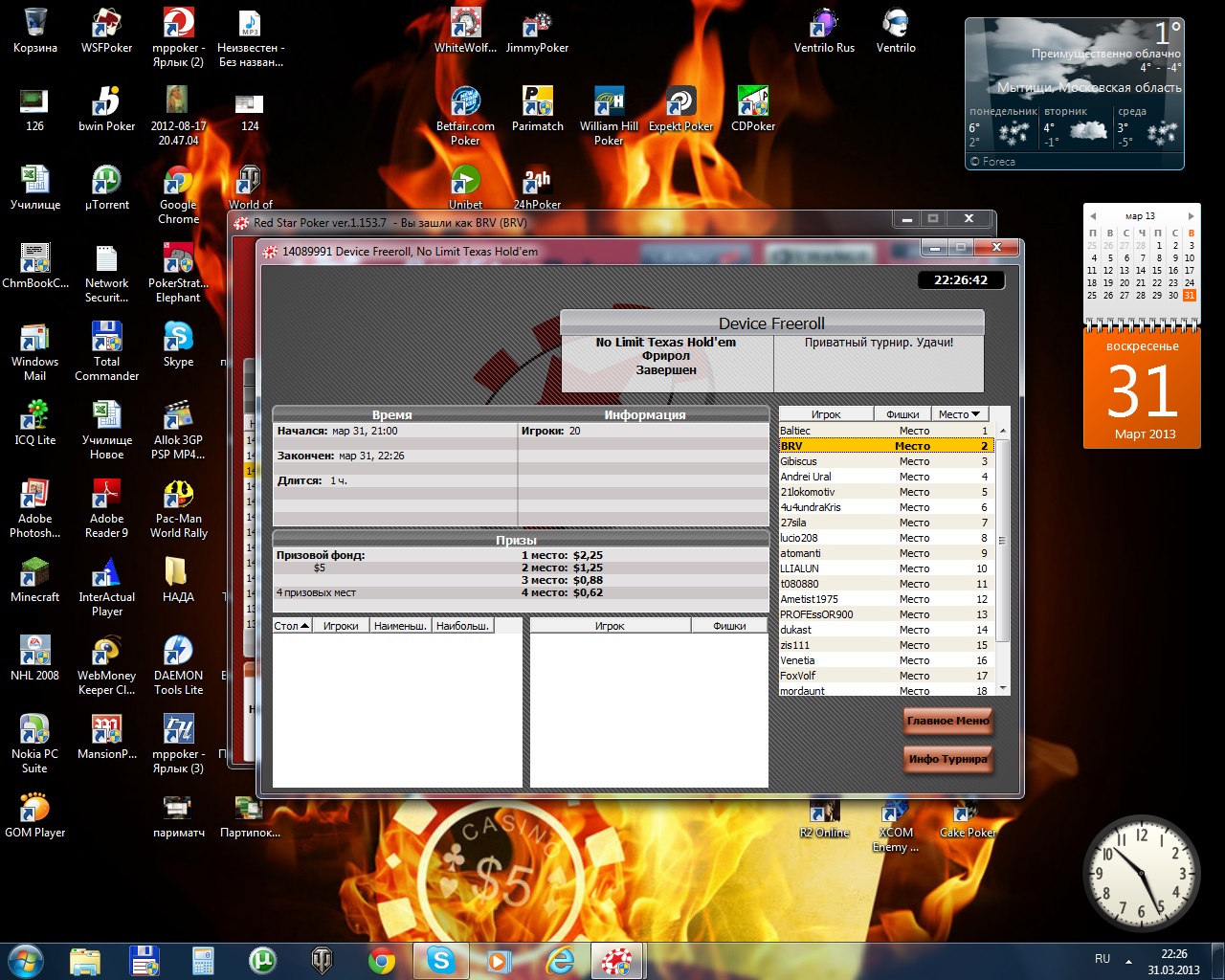Select player FoxVolf row
The height and width of the screenshot is (980, 1225).
click(886, 676)
